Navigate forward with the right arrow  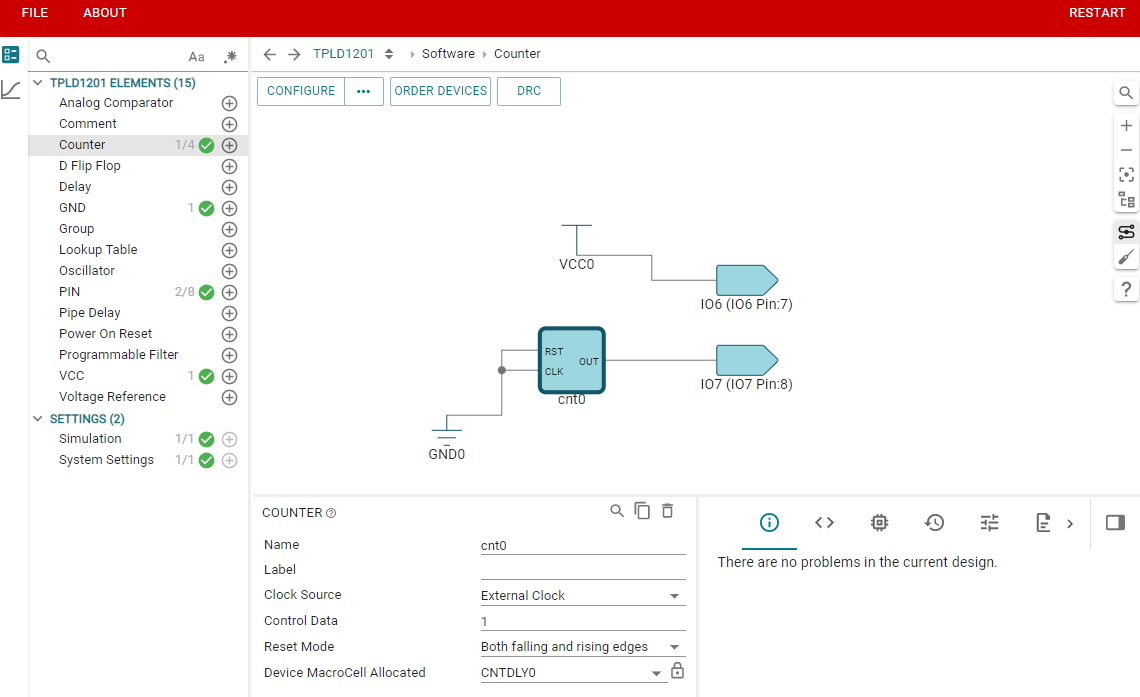[294, 55]
